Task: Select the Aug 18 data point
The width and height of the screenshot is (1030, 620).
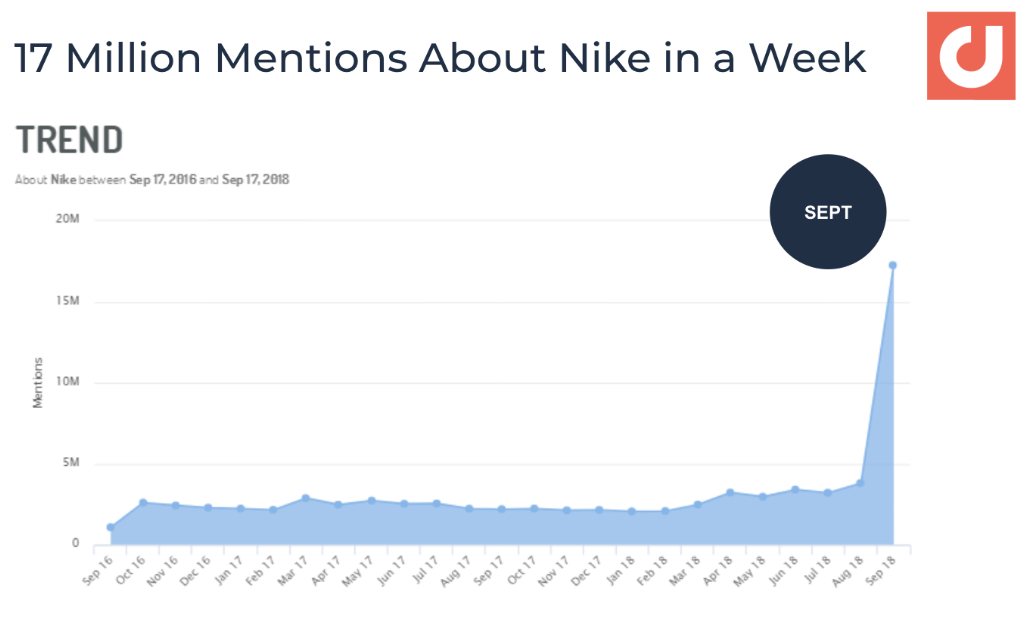Action: click(x=860, y=483)
